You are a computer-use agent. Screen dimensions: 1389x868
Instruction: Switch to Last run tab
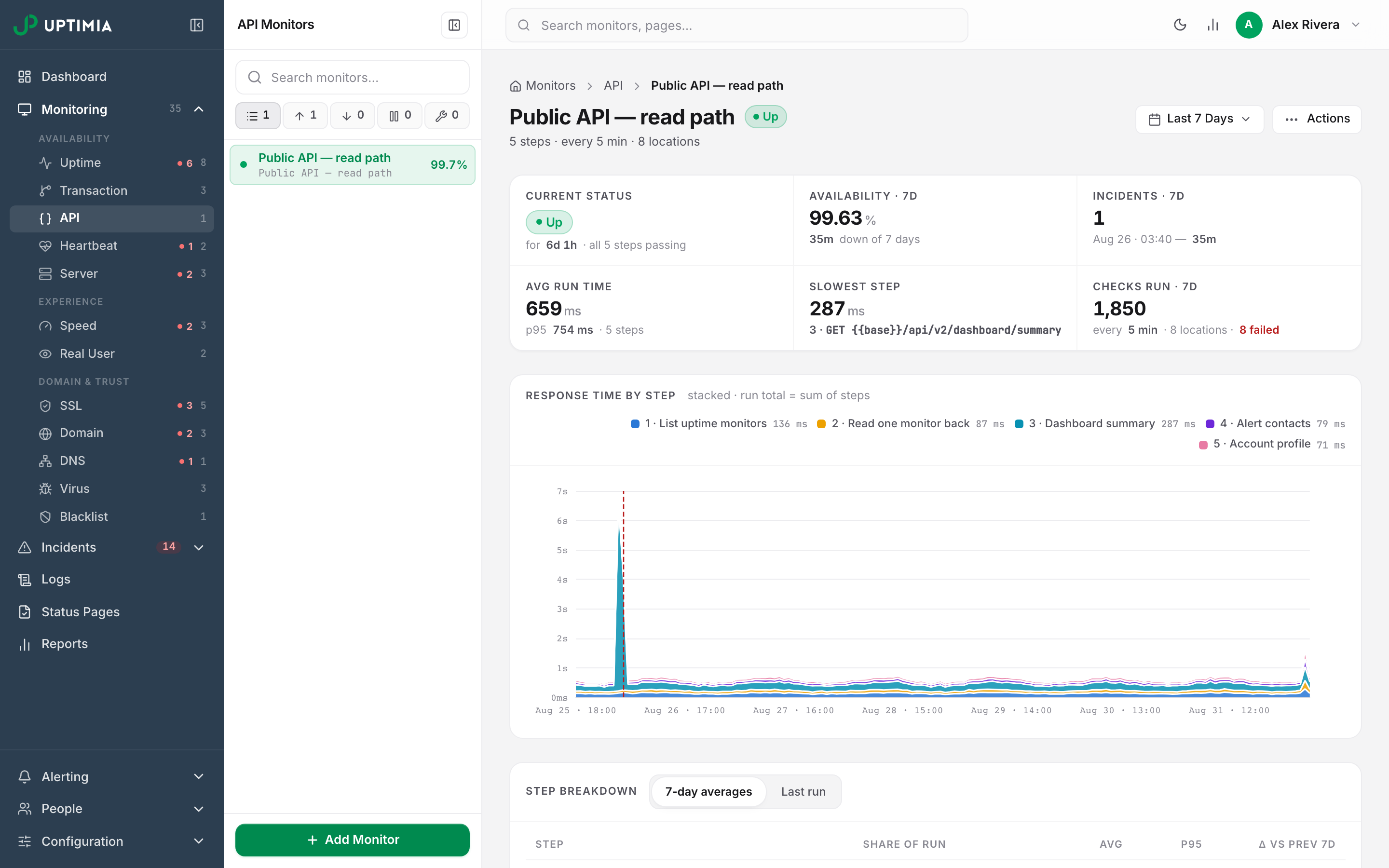click(x=803, y=792)
